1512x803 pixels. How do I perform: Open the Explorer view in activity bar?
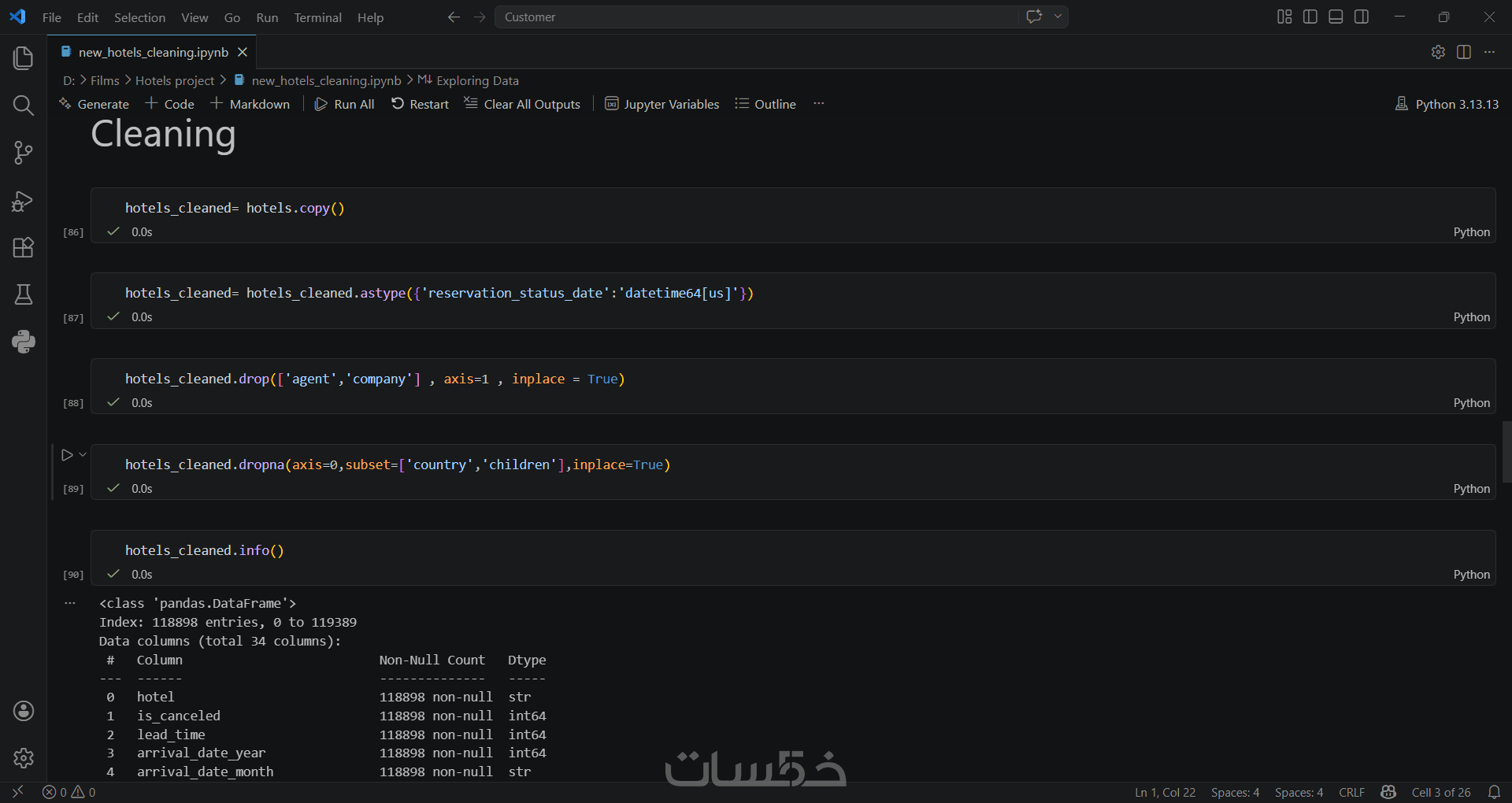click(x=24, y=57)
